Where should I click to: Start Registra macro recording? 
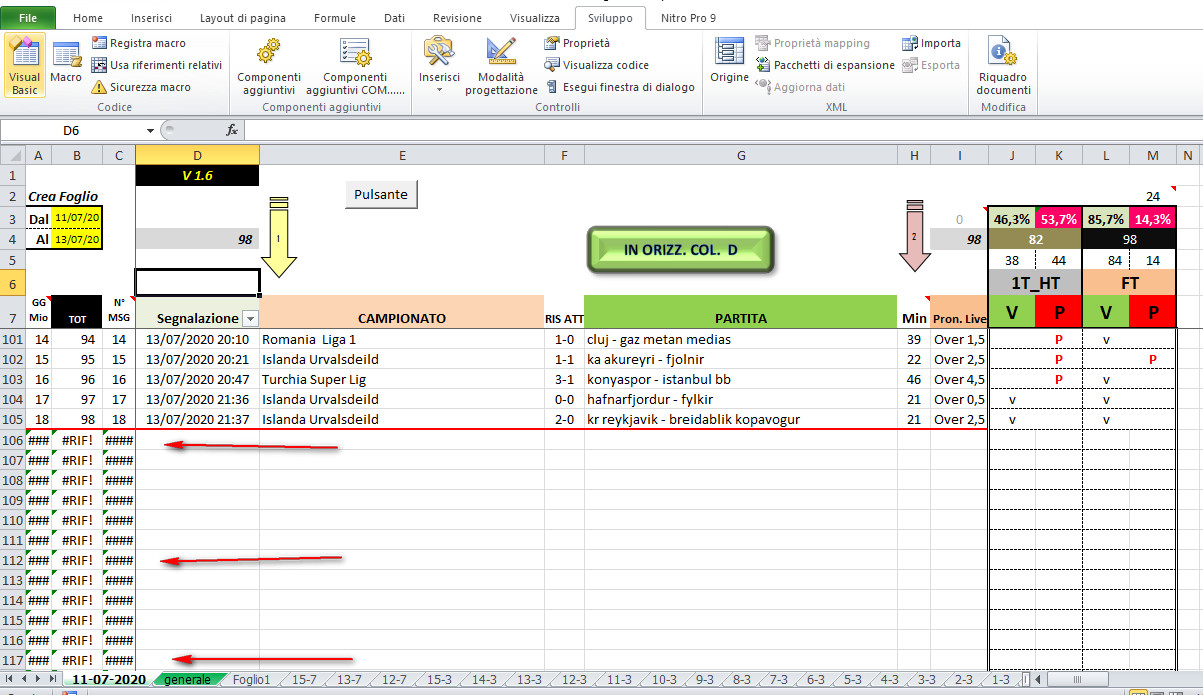(138, 43)
